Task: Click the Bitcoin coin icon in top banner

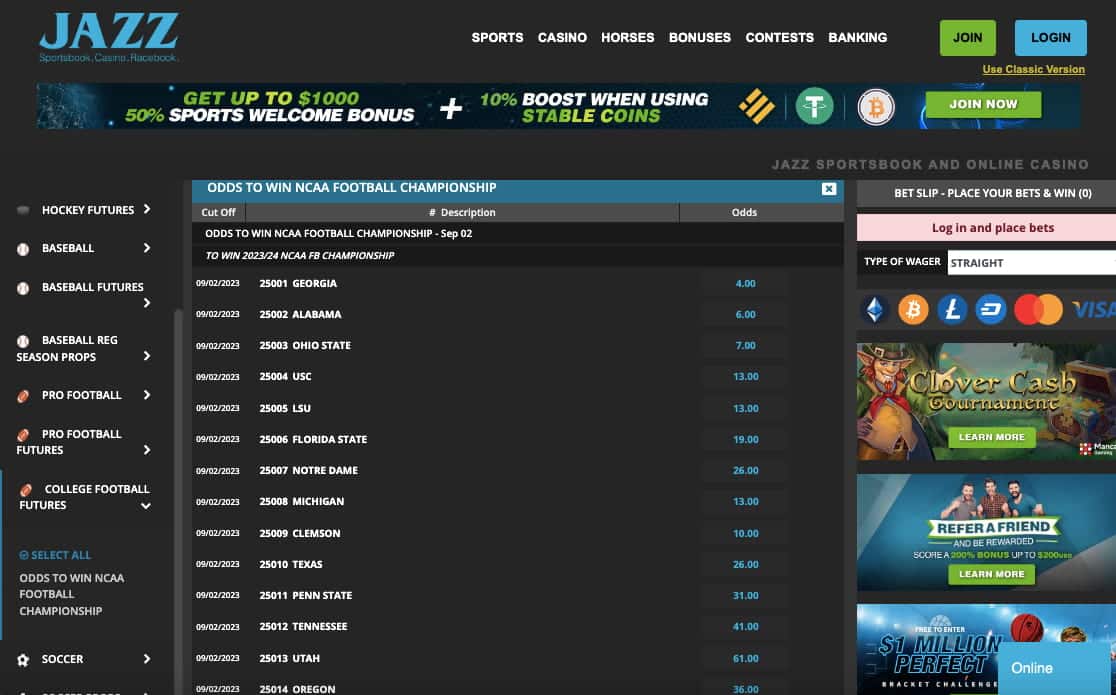Action: pyautogui.click(x=875, y=107)
